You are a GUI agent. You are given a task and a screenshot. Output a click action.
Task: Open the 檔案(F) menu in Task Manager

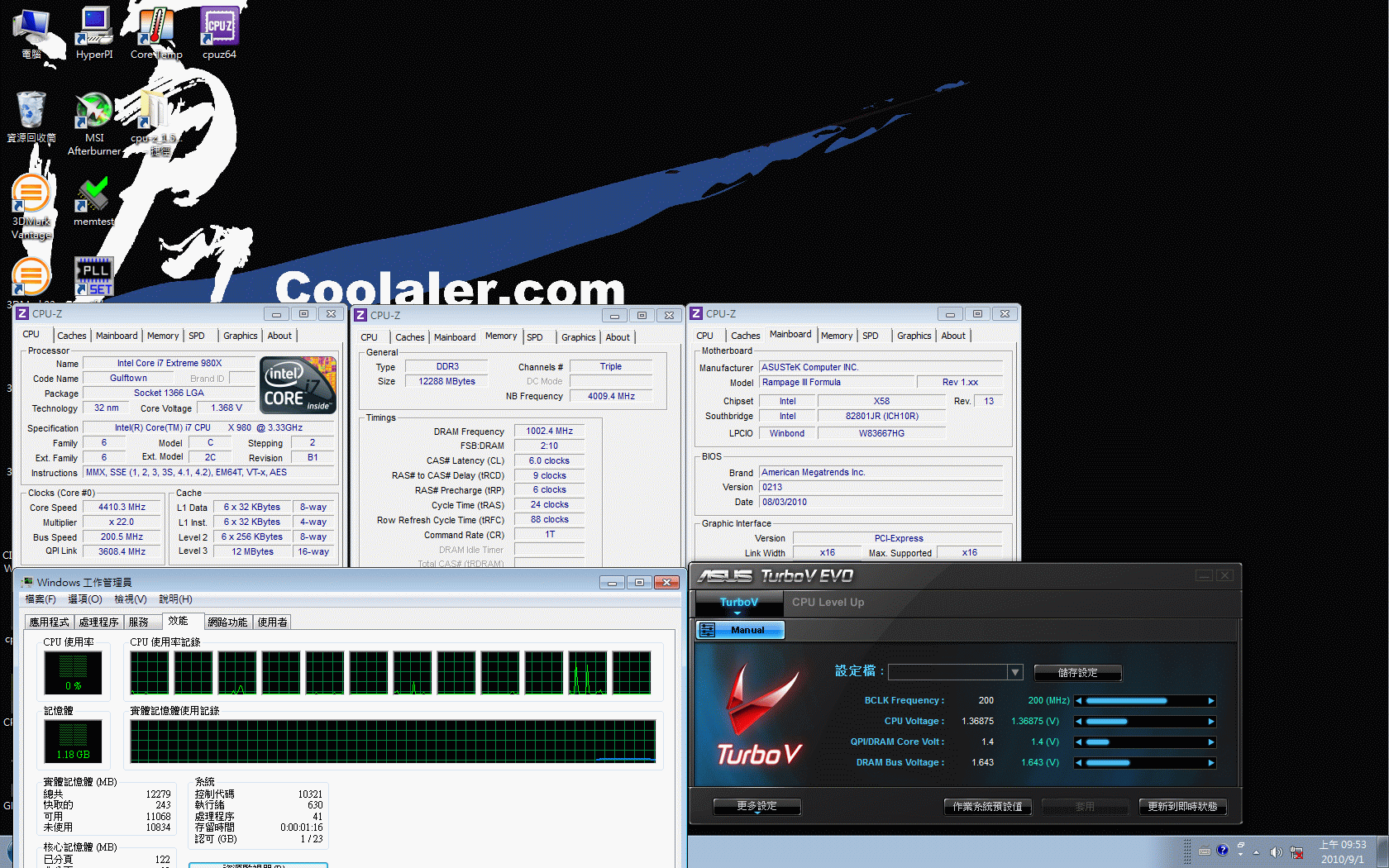(41, 599)
